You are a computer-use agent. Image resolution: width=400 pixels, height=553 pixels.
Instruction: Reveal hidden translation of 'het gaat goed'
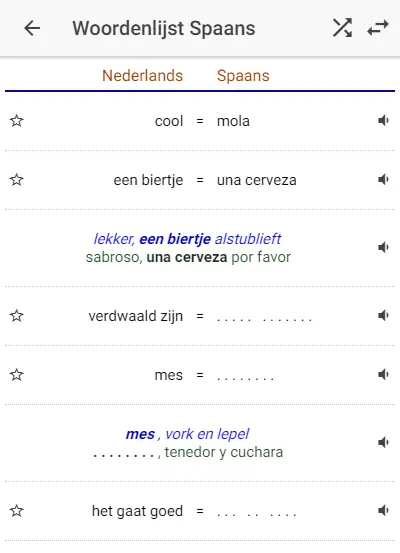coord(256,514)
